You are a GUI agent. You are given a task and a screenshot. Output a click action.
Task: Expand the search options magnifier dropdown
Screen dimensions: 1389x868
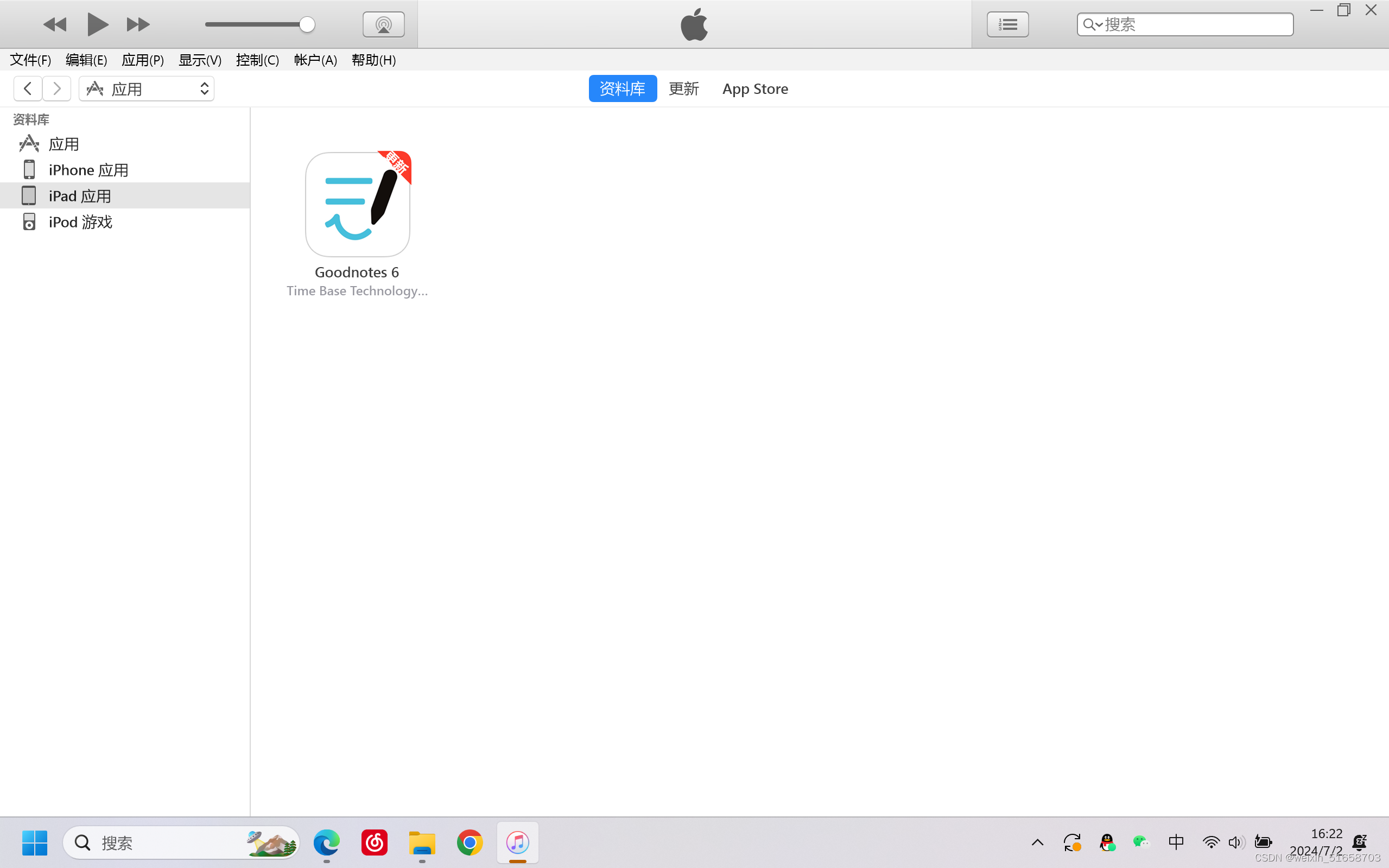[1092, 24]
